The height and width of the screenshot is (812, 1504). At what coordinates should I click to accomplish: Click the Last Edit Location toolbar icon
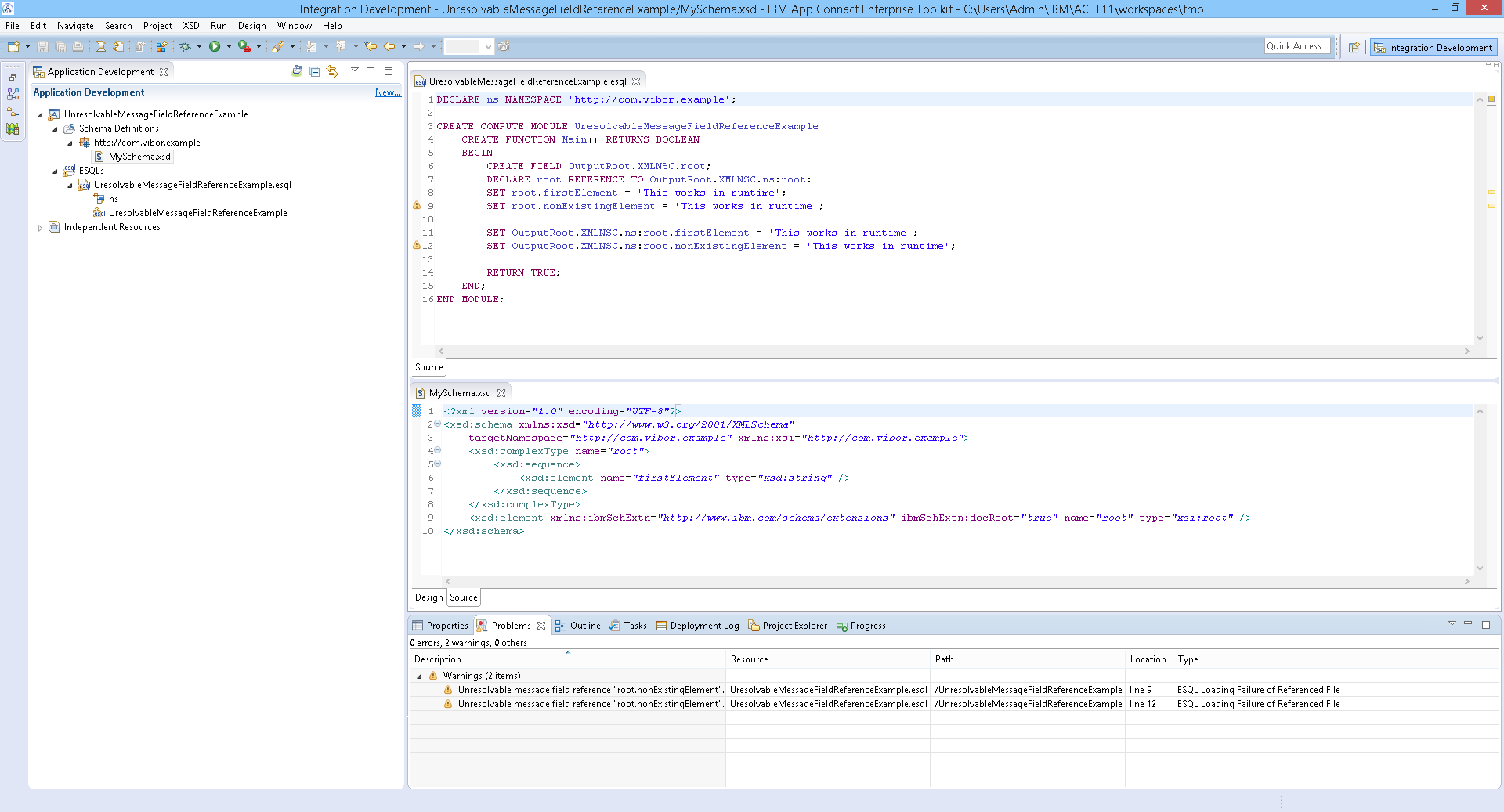coord(371,47)
